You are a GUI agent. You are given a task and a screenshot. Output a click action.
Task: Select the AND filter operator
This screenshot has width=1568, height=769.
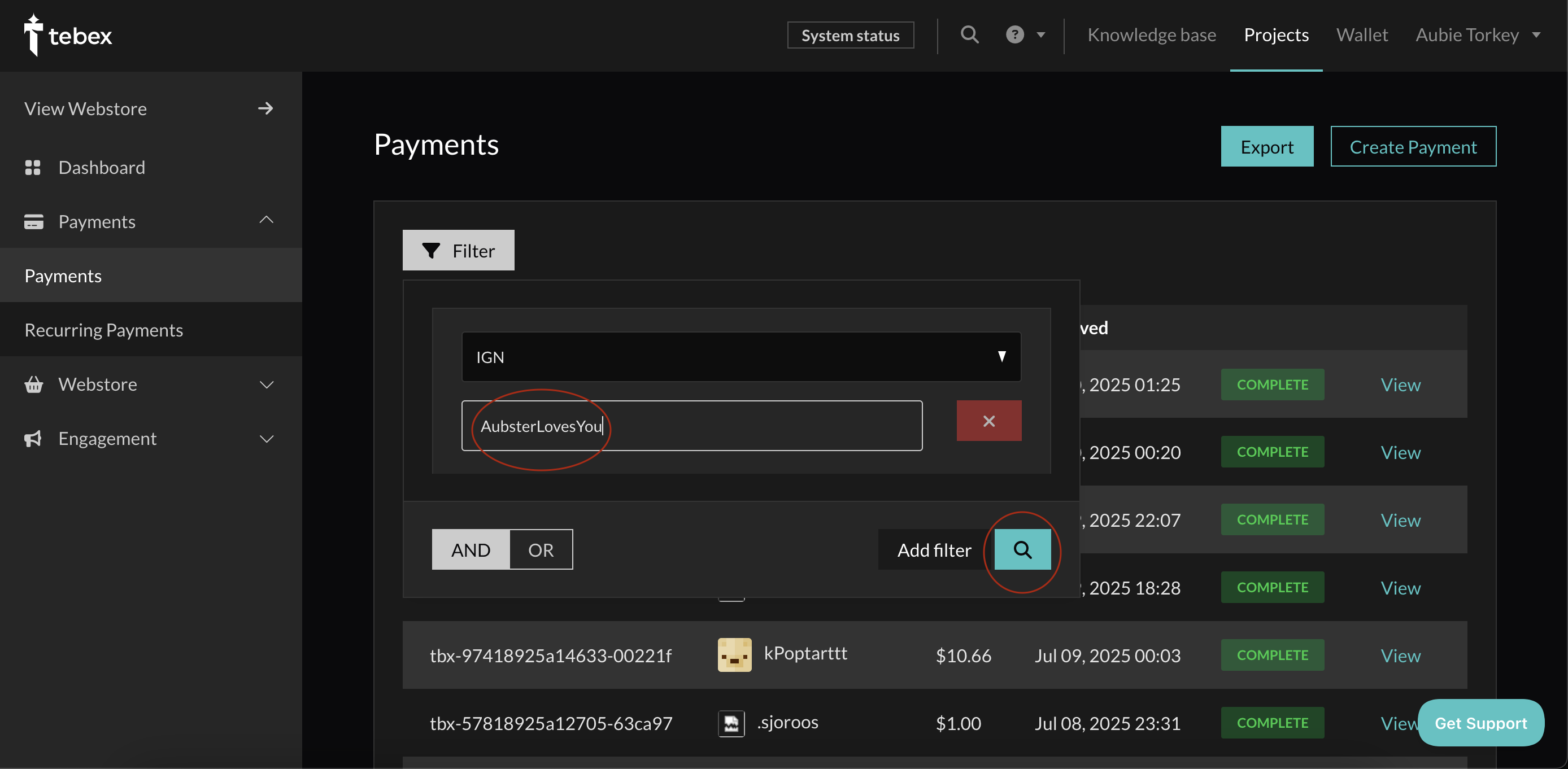coord(471,549)
